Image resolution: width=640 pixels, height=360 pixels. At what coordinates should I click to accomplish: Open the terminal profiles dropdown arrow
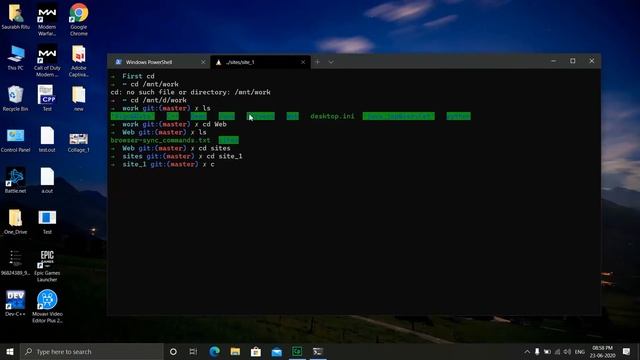(x=331, y=62)
